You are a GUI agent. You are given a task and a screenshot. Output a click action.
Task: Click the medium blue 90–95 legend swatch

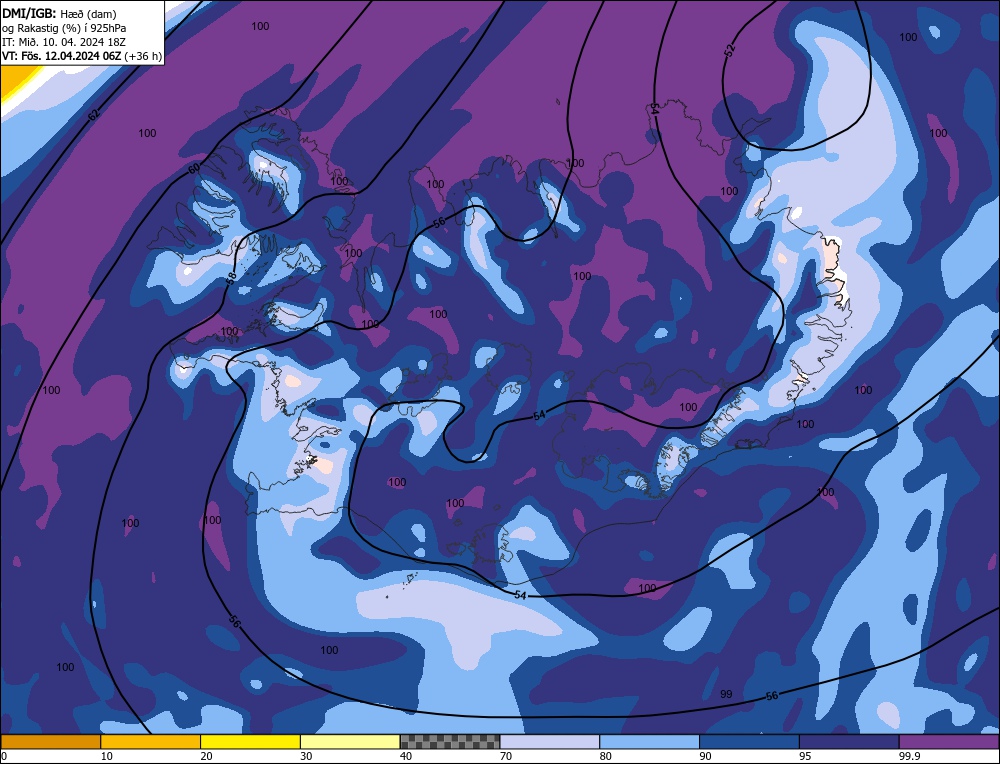749,742
